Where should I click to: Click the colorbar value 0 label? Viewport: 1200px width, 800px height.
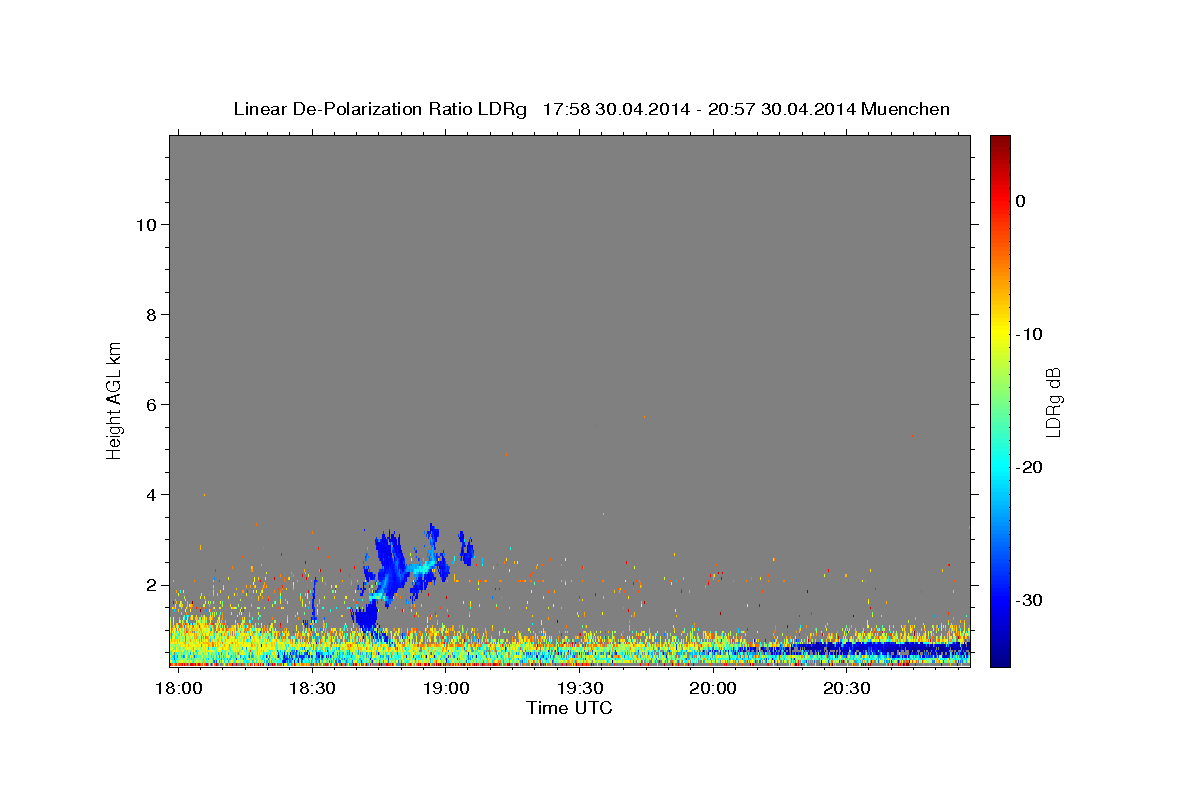(x=1021, y=201)
